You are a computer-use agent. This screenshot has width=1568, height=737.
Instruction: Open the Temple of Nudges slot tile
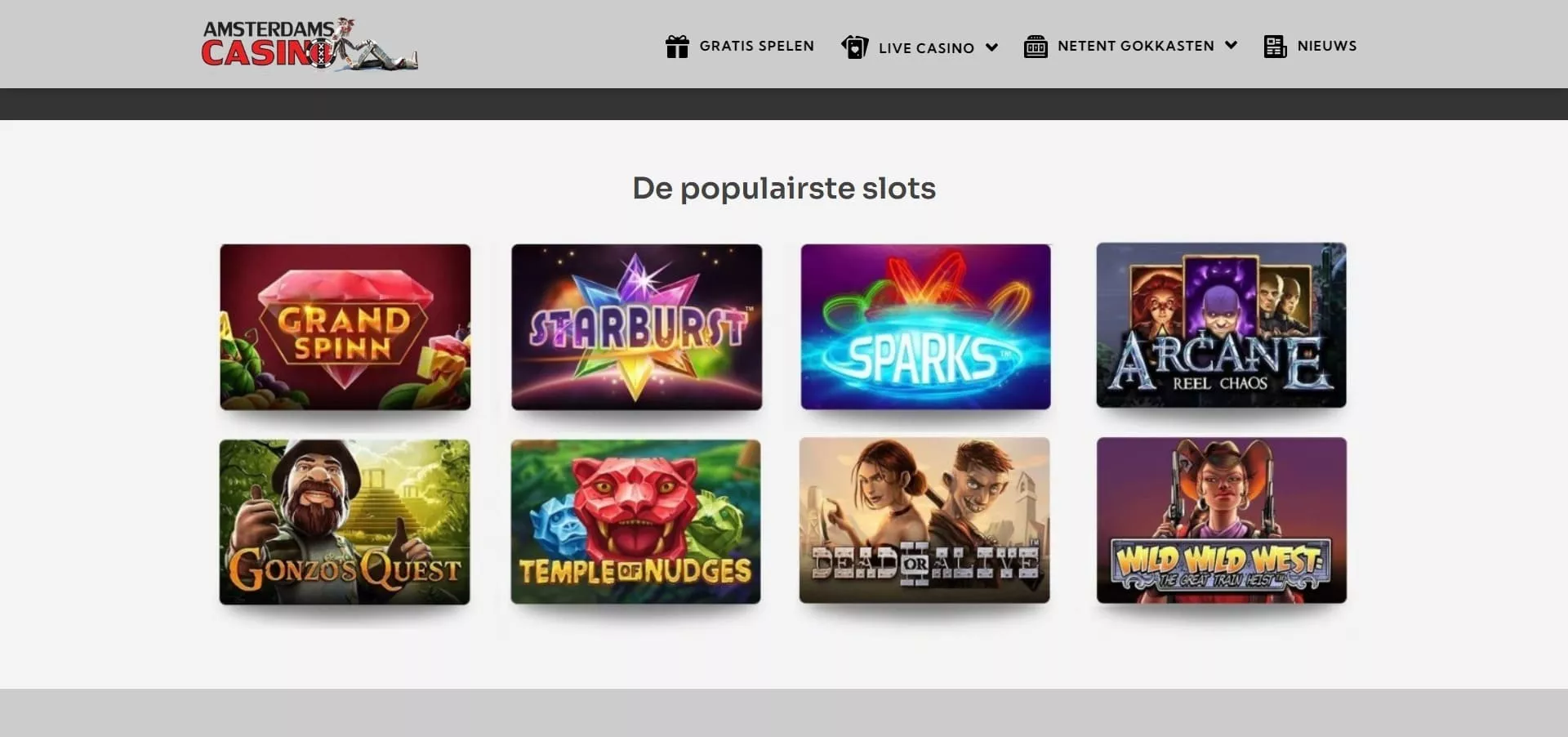point(635,522)
